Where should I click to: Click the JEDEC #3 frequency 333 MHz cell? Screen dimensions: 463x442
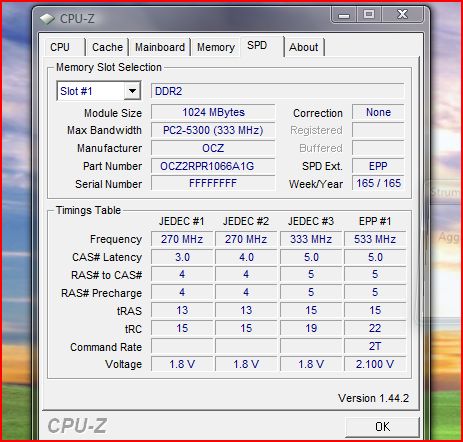(311, 239)
